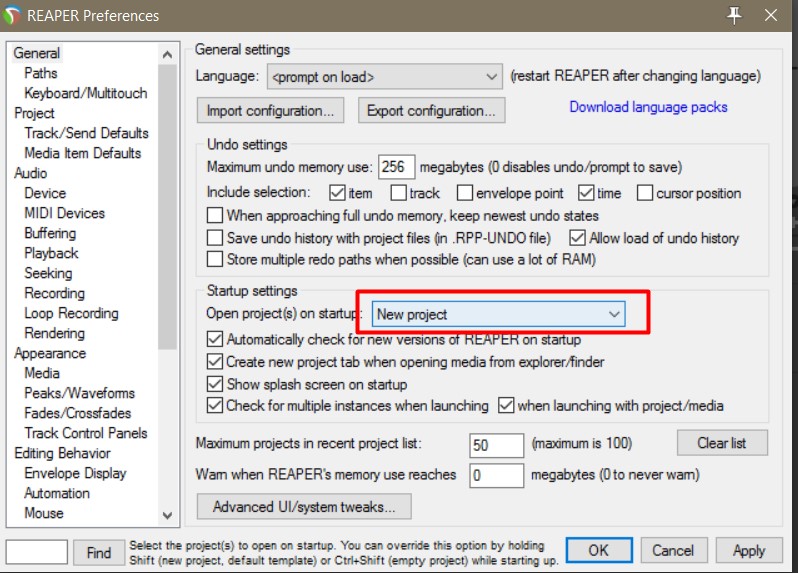Toggle Show splash screen on startup
Viewport: 798px width, 573px height.
click(x=215, y=384)
